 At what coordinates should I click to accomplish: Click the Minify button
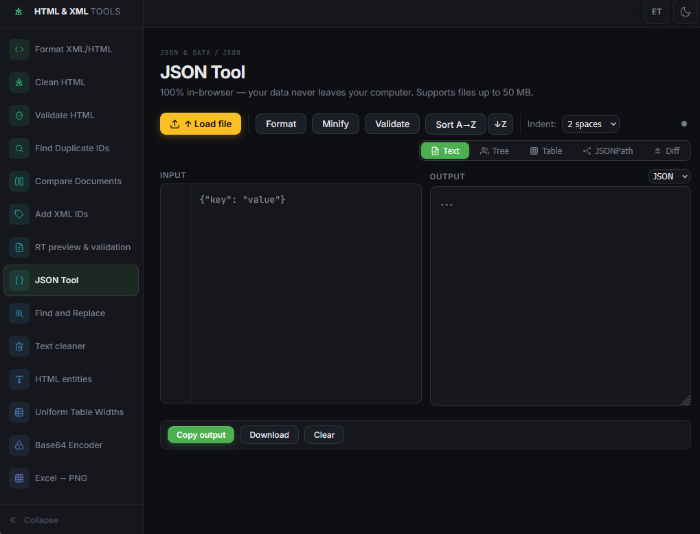[335, 124]
